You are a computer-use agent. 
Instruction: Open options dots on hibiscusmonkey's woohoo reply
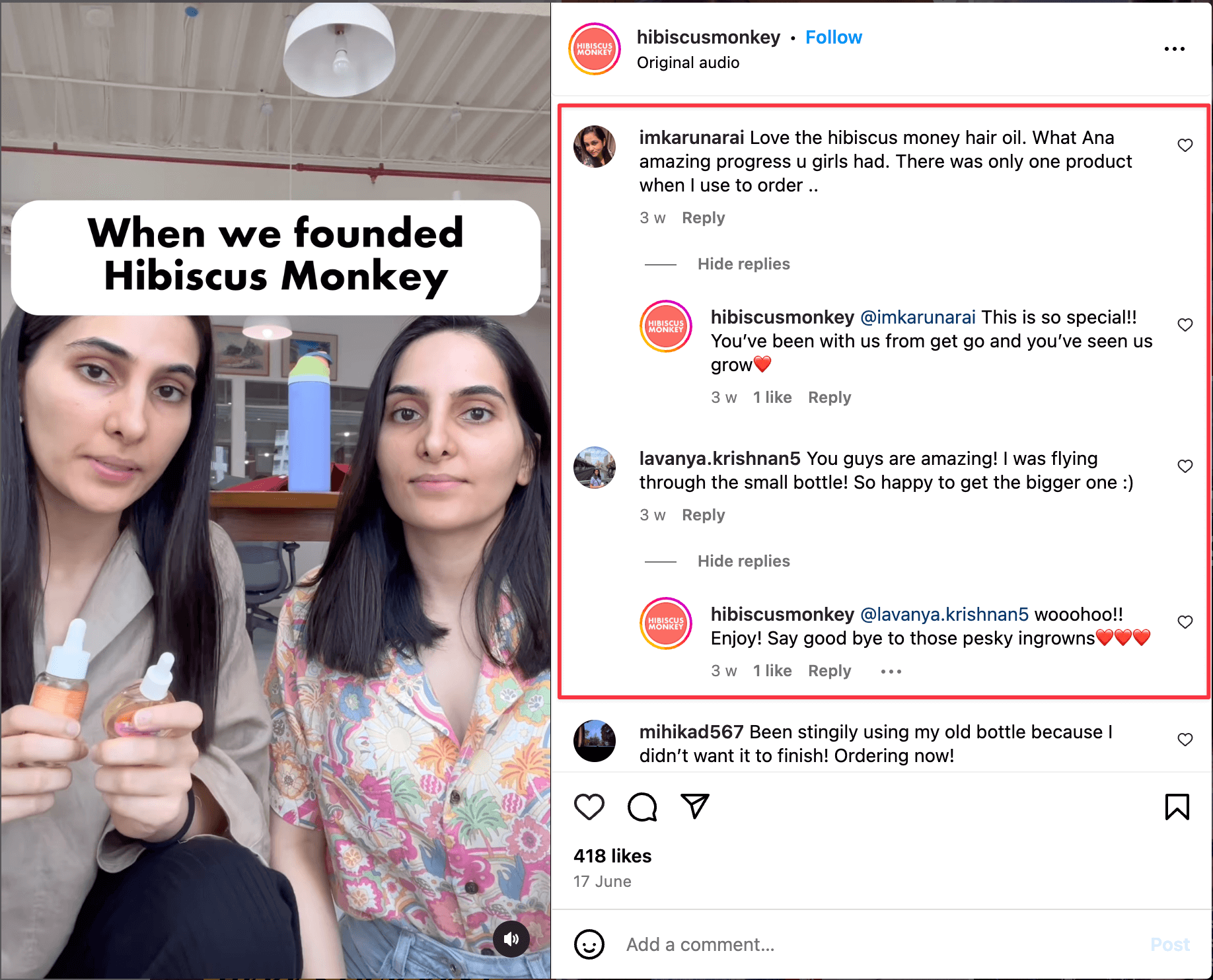click(891, 672)
